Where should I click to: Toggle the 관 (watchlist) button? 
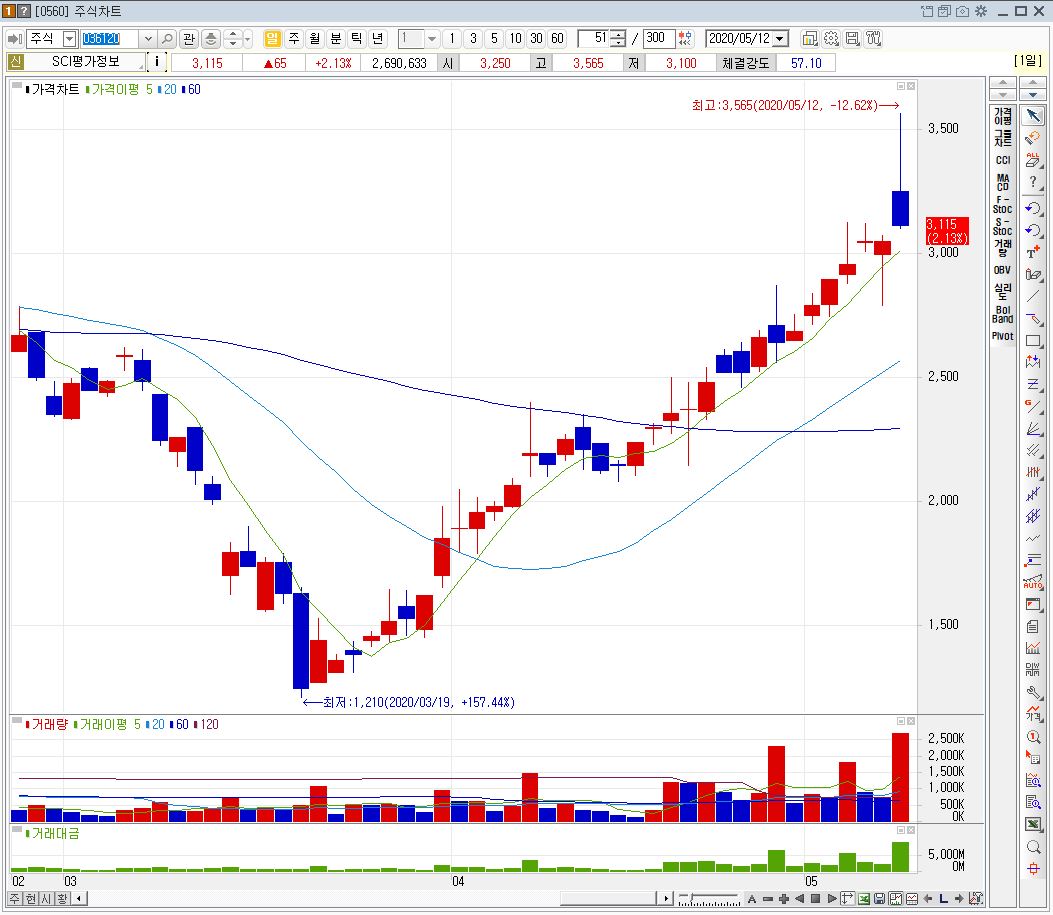click(x=189, y=39)
